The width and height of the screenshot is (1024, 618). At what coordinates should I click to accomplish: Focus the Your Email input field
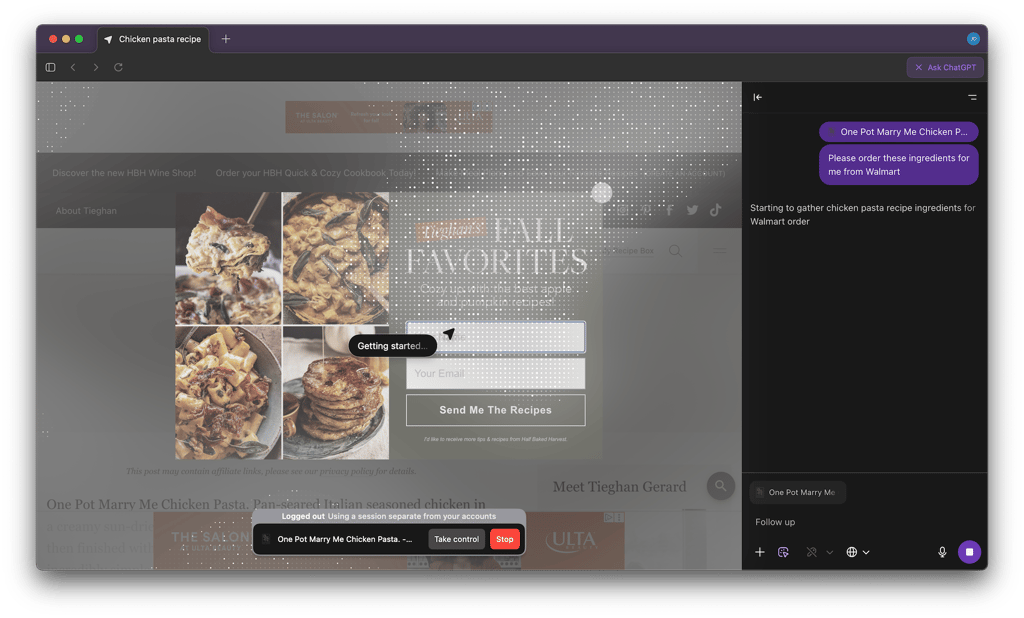tap(496, 374)
